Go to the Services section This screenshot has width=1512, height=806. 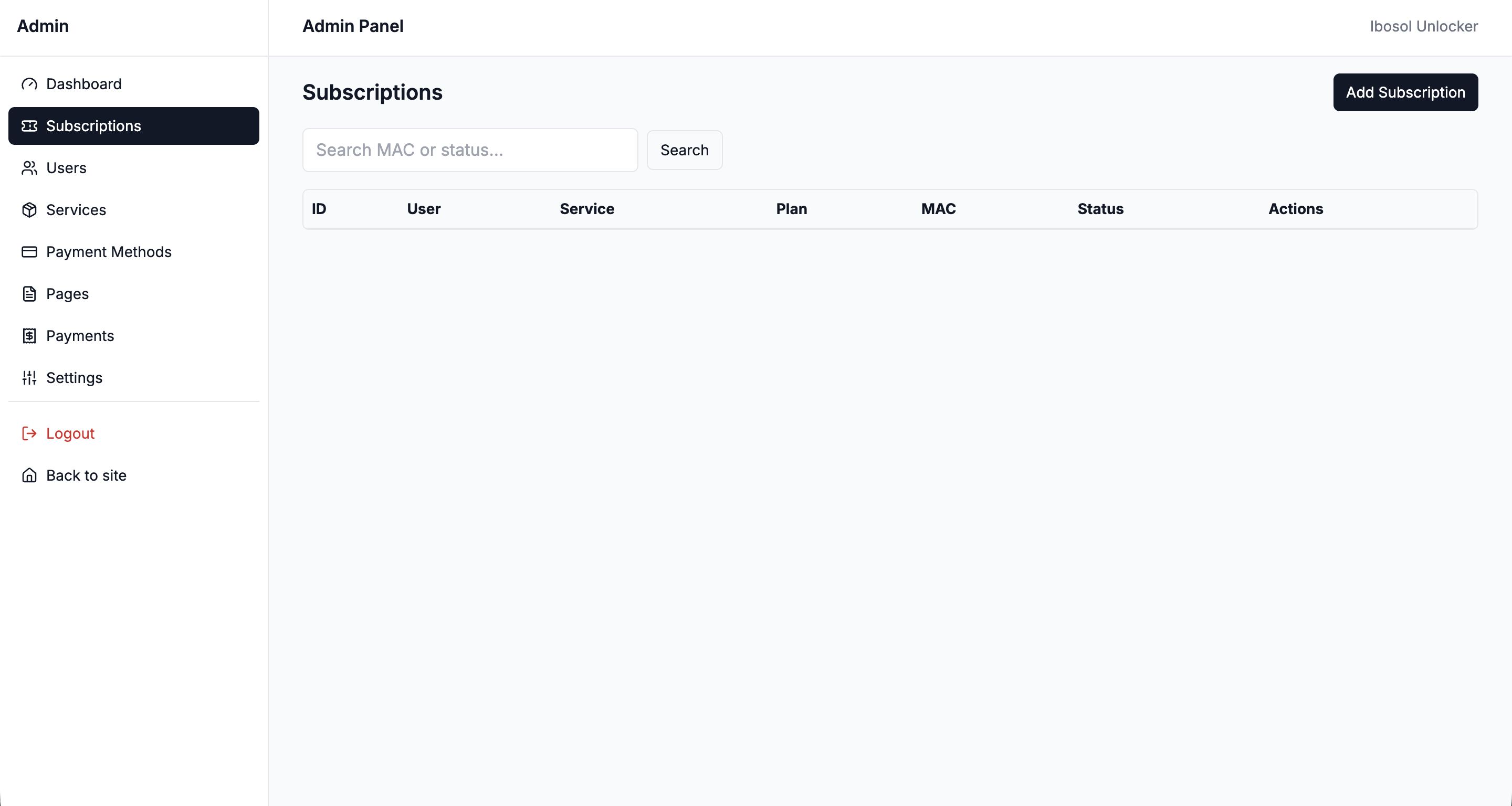pyautogui.click(x=76, y=210)
